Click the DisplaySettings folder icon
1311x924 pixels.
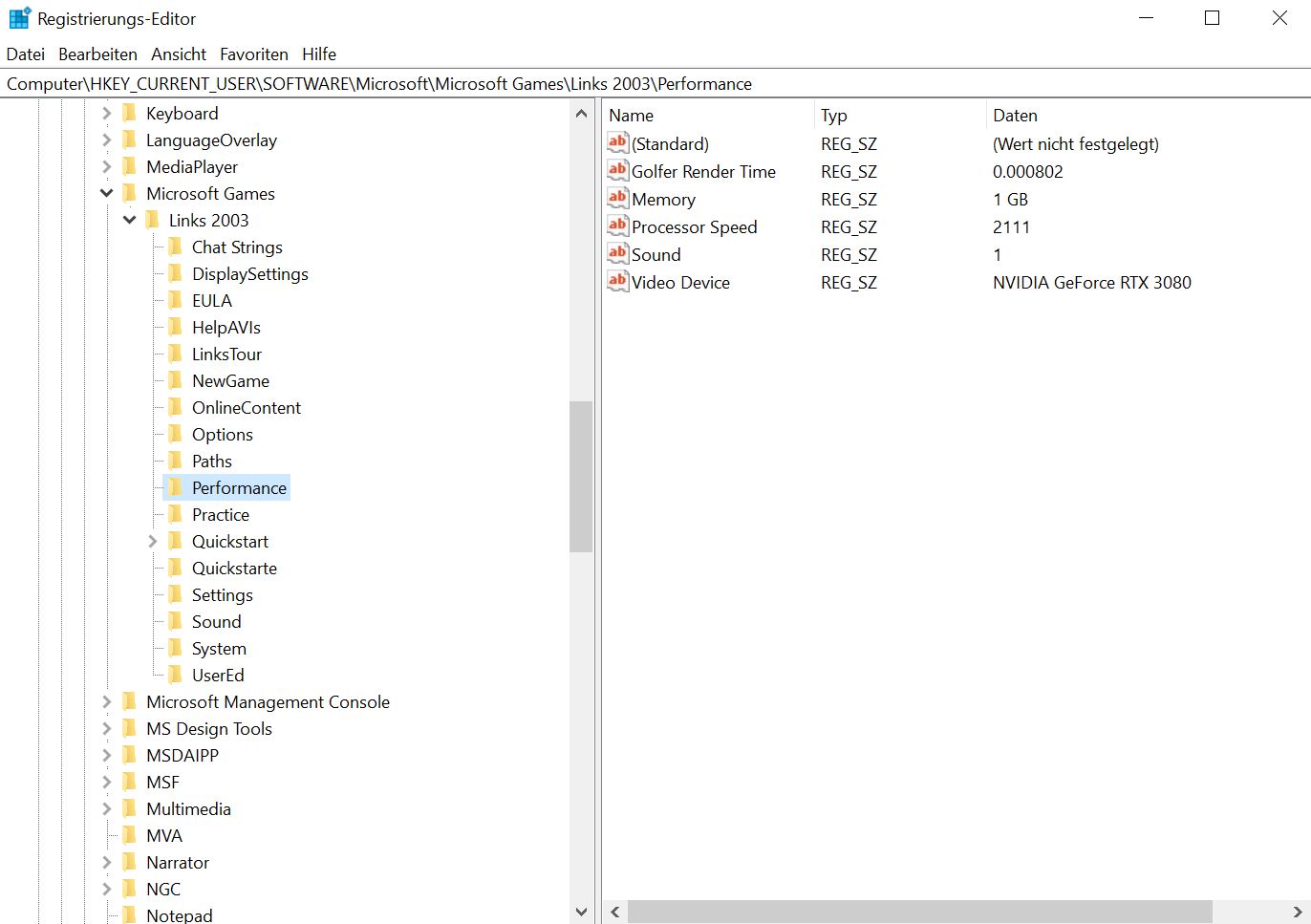(x=176, y=273)
